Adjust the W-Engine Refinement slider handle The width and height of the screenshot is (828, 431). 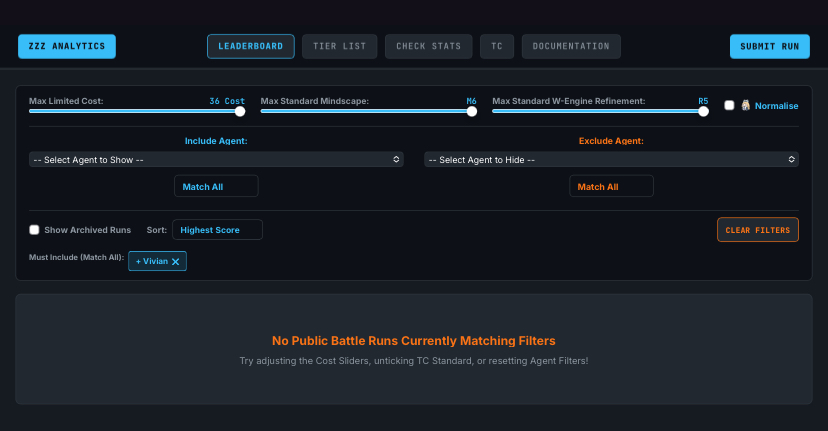point(703,111)
